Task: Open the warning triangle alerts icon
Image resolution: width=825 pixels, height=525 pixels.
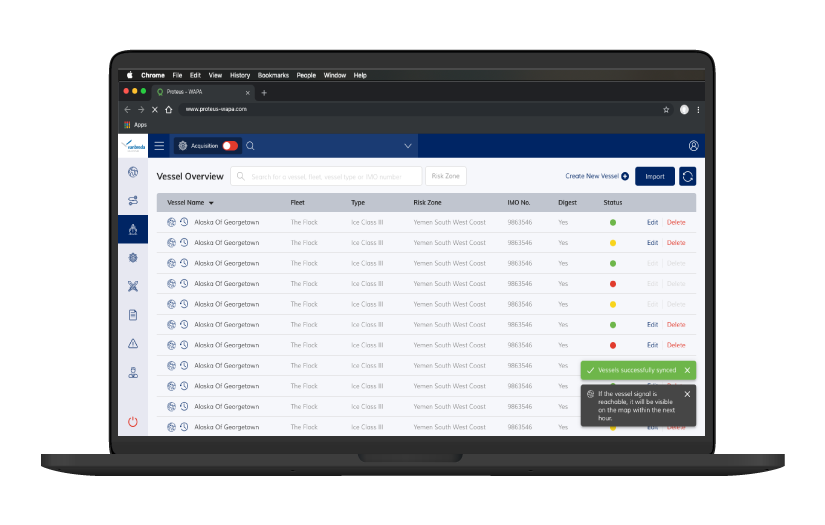Action: (133, 344)
